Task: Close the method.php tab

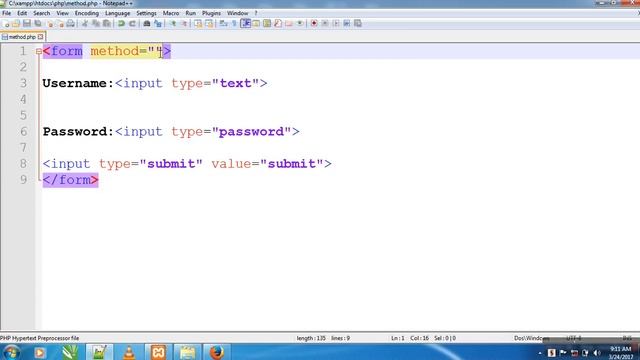Action: [40, 37]
